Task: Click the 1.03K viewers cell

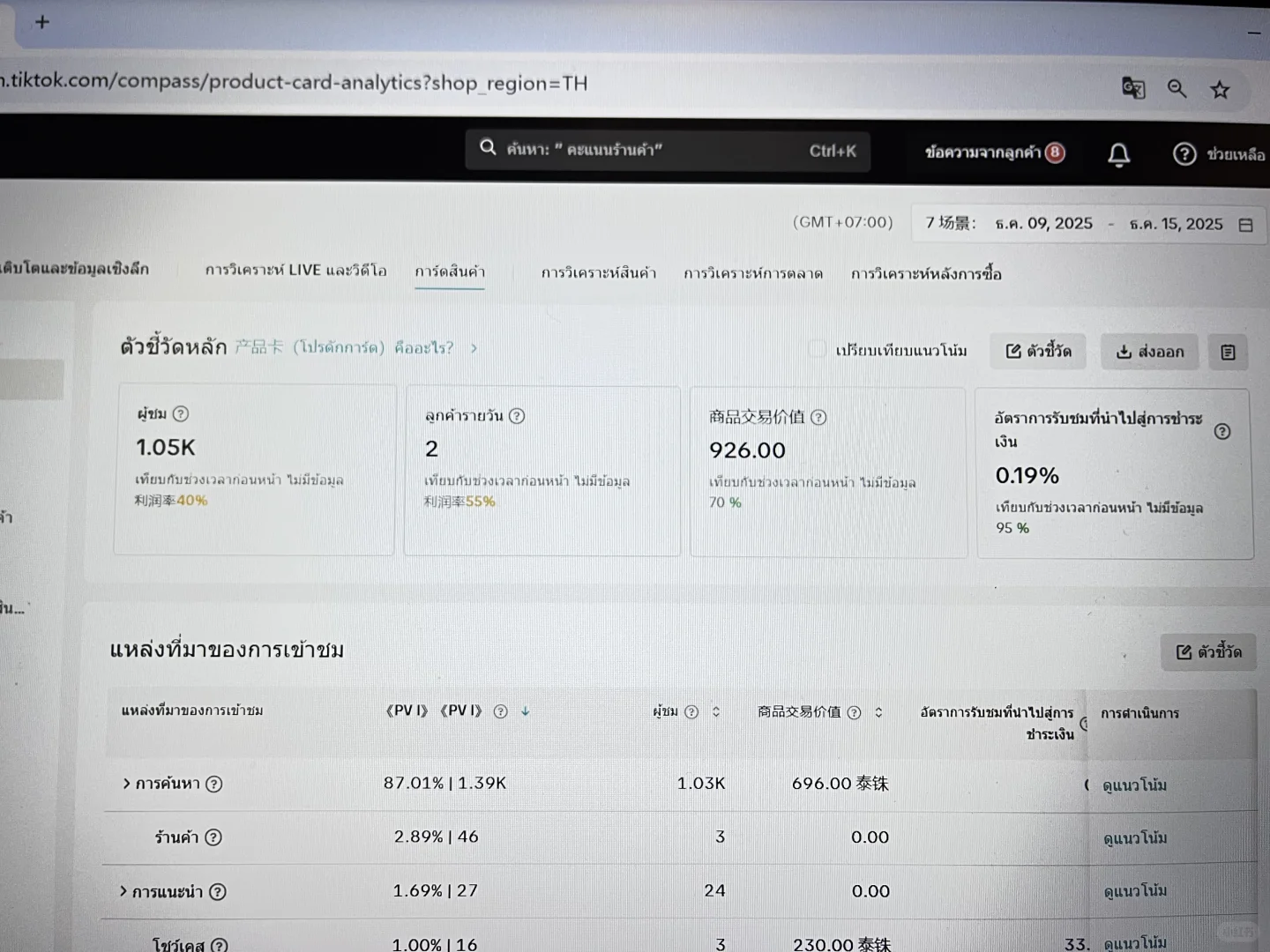Action: click(x=701, y=783)
